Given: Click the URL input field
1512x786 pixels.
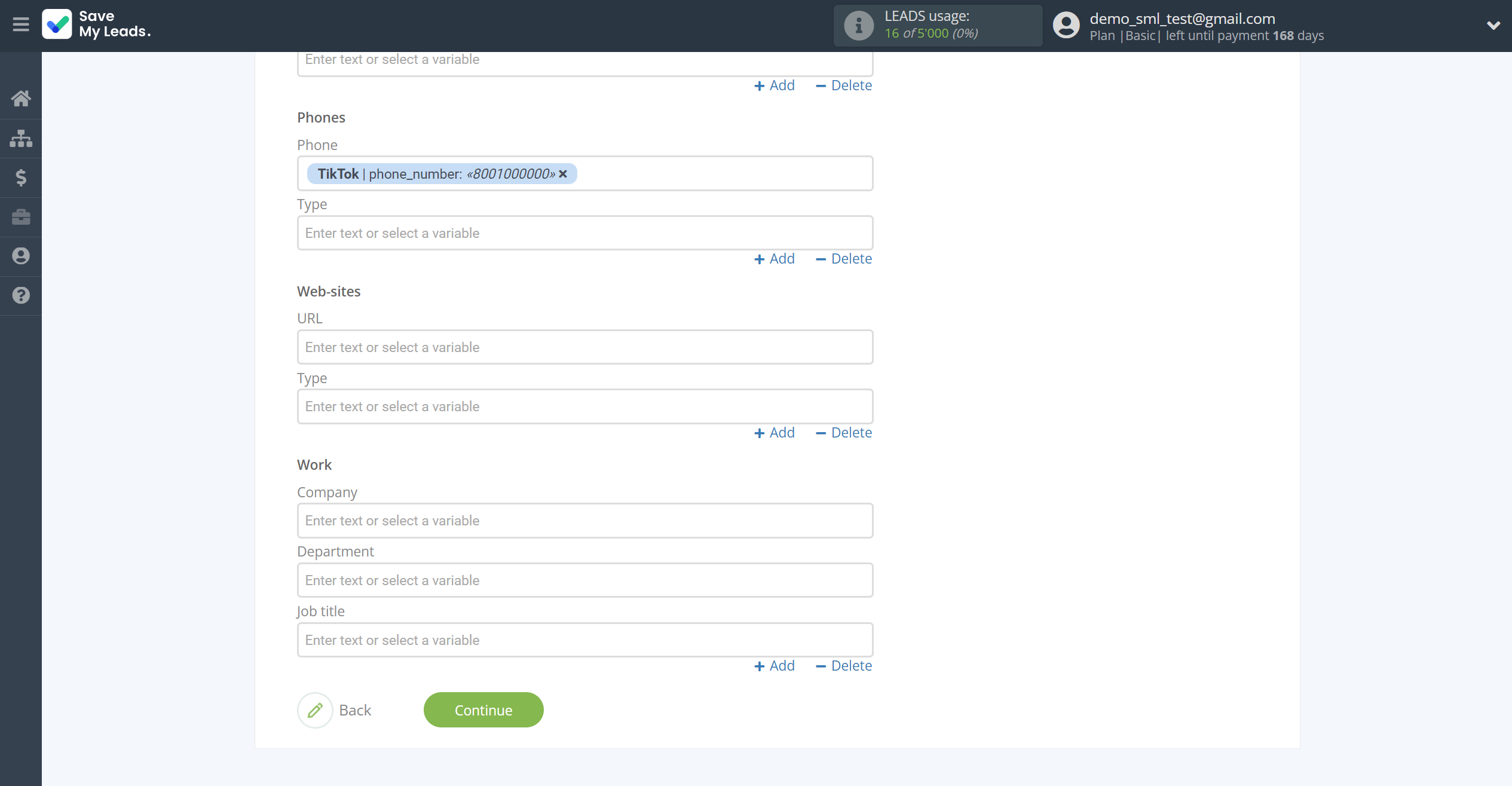Looking at the screenshot, I should click(x=585, y=347).
